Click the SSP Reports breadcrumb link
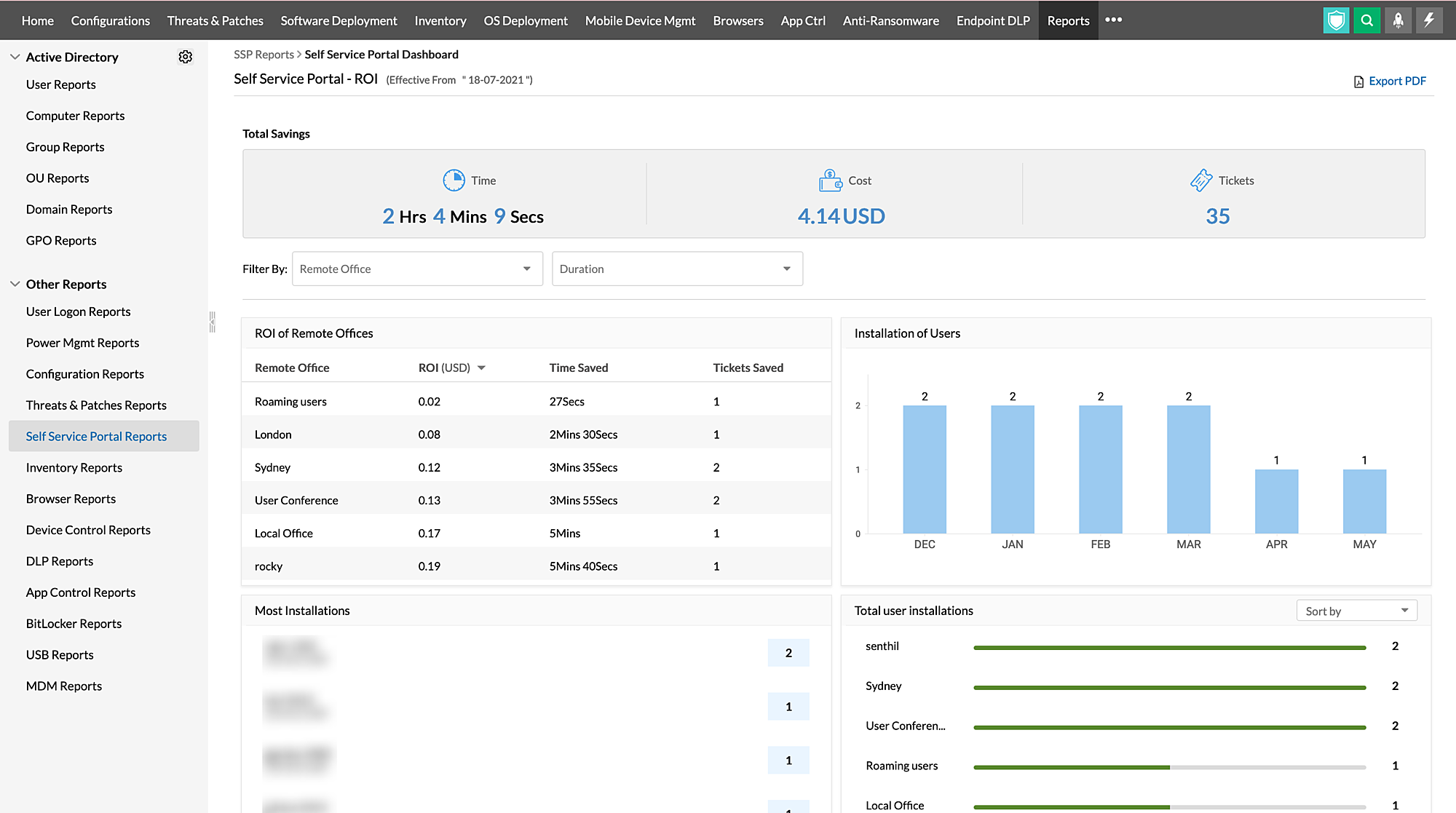Viewport: 1456px width, 813px height. coord(263,54)
